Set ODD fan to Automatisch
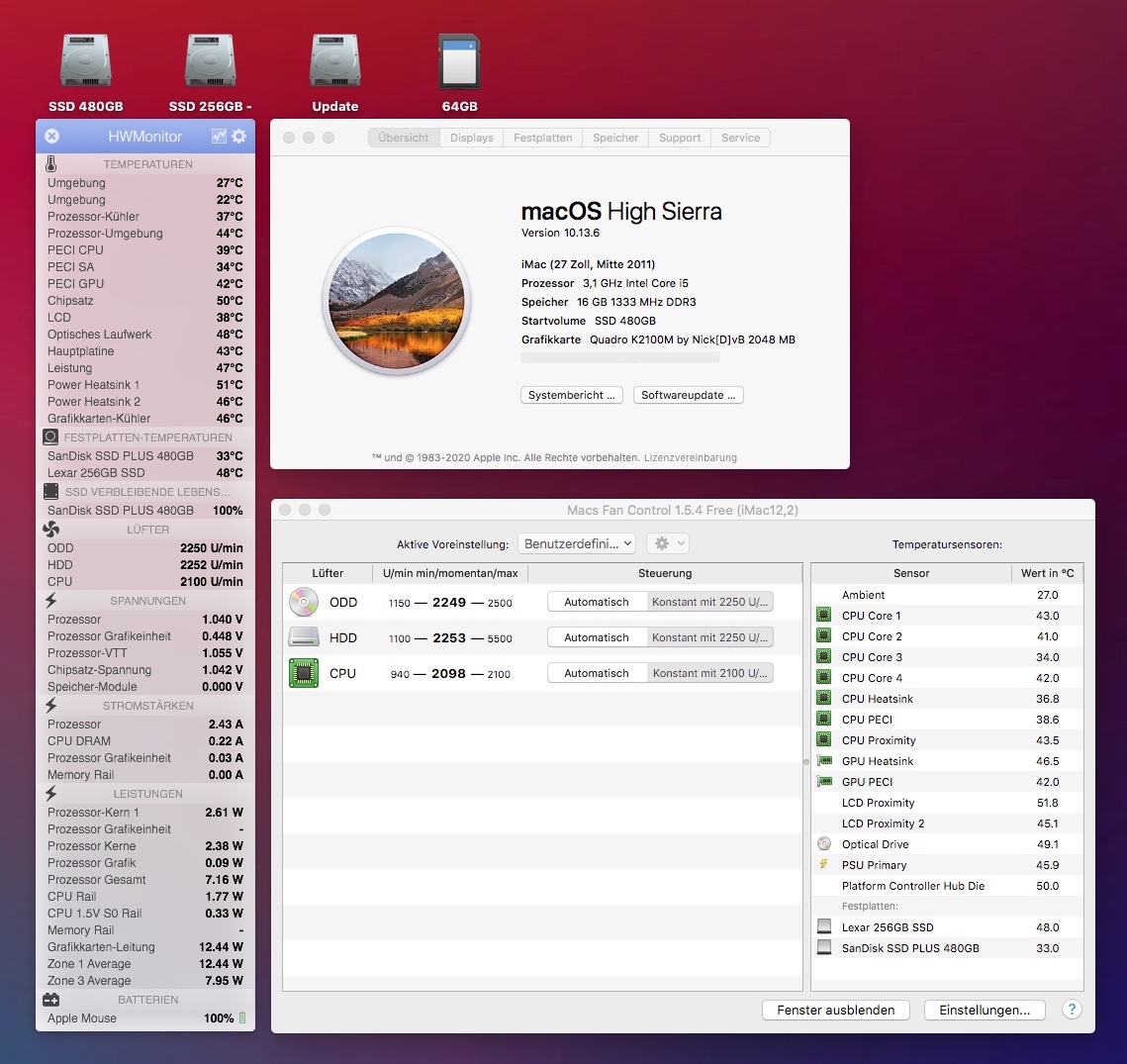 coord(597,602)
